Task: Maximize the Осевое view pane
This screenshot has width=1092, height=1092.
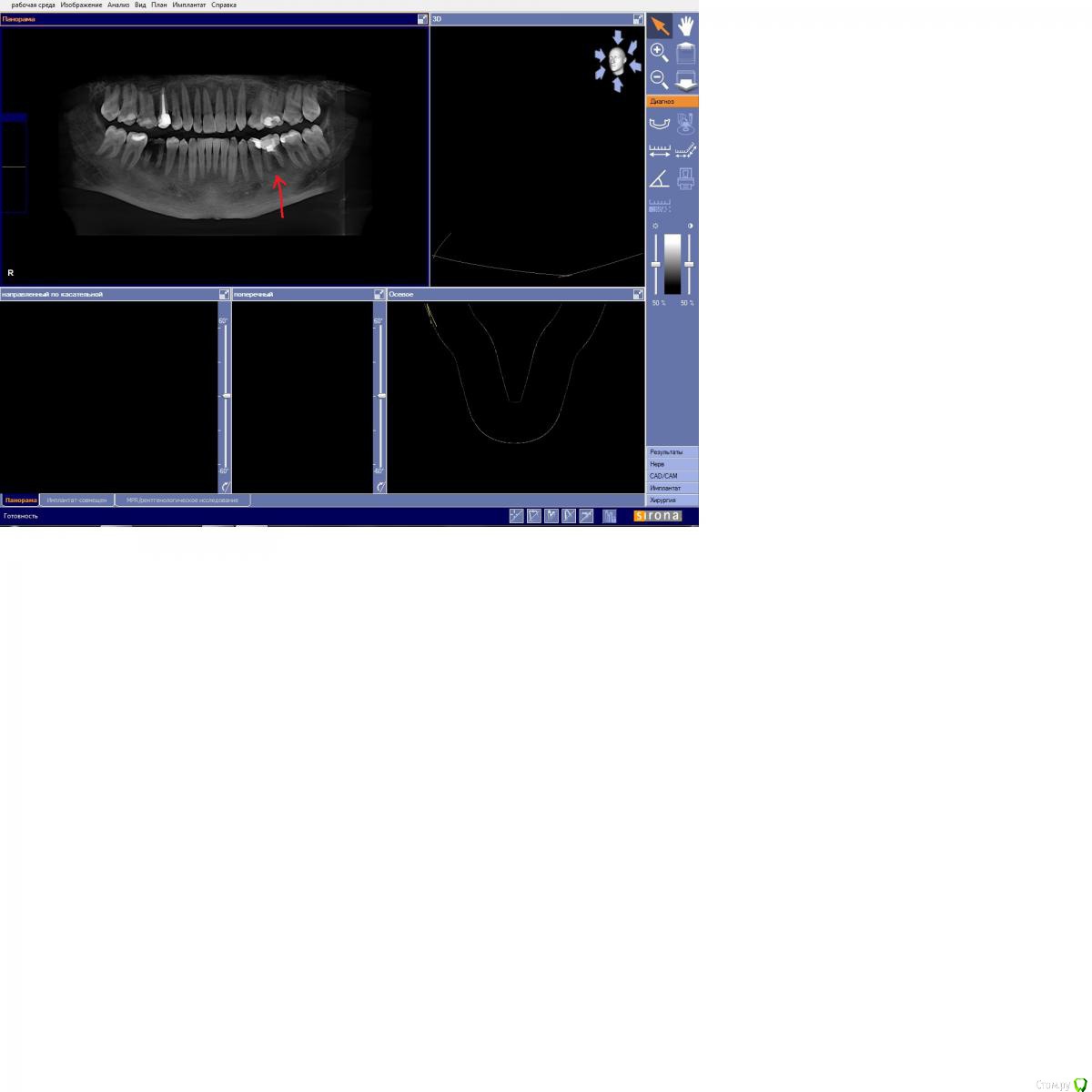Action: tap(638, 295)
